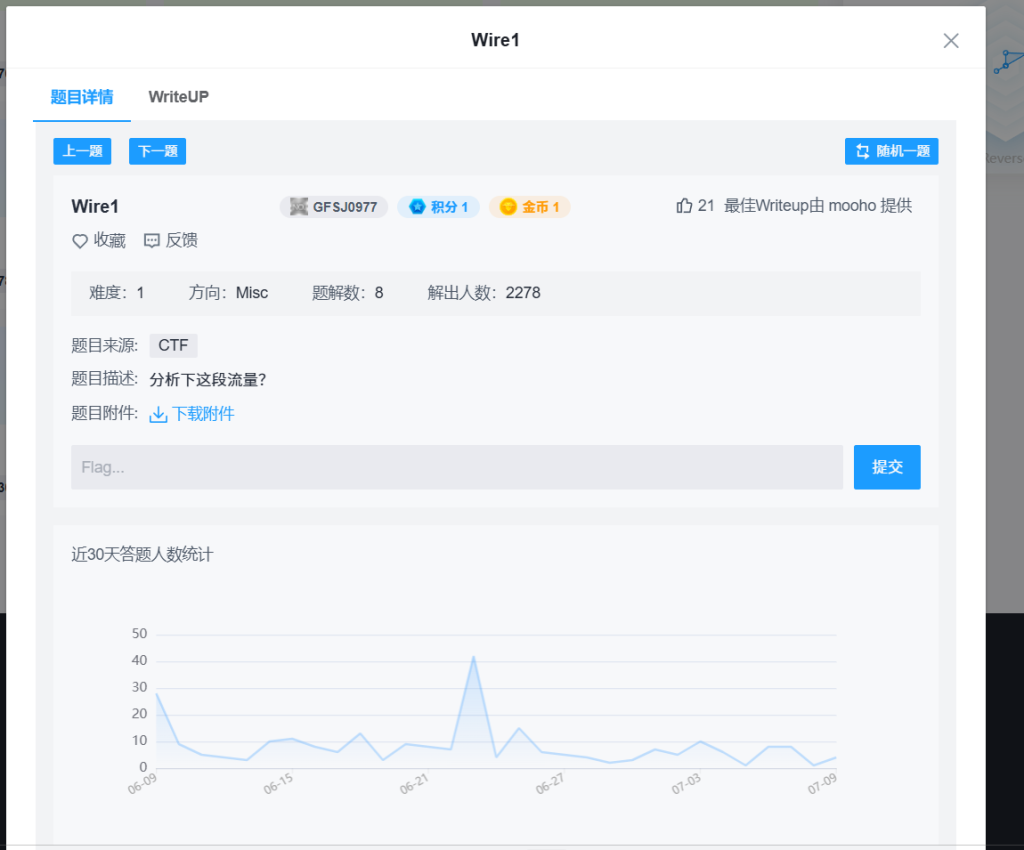Click the heart favorite icon
This screenshot has width=1024, height=850.
(80, 241)
